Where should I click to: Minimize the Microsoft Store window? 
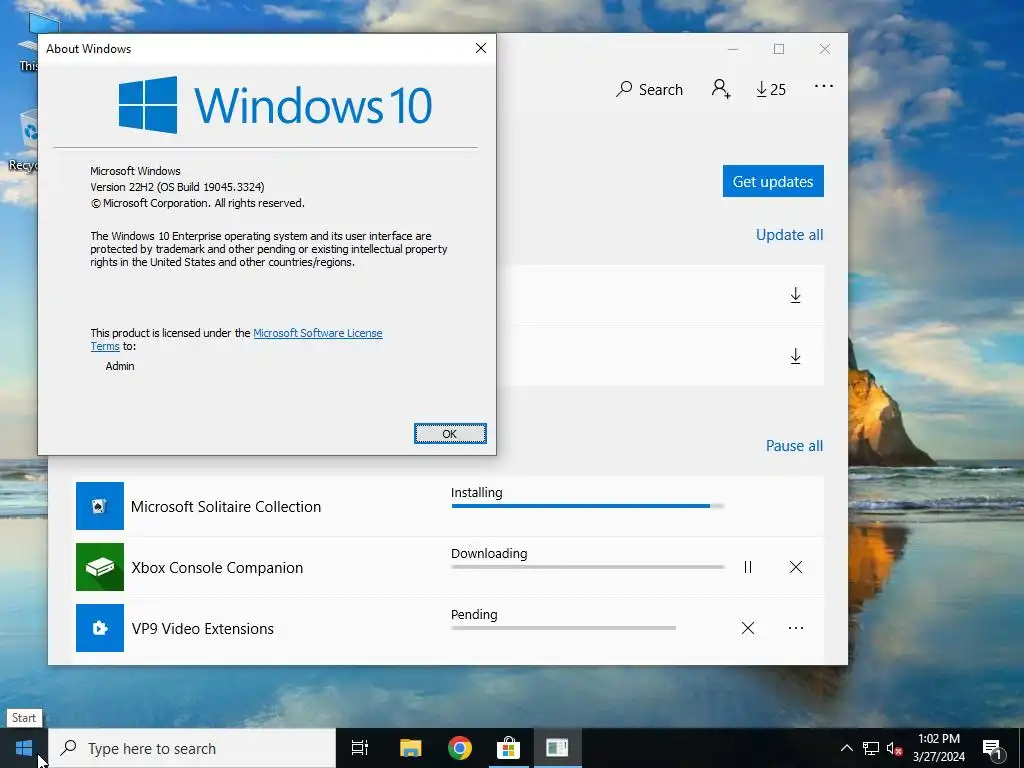click(733, 49)
